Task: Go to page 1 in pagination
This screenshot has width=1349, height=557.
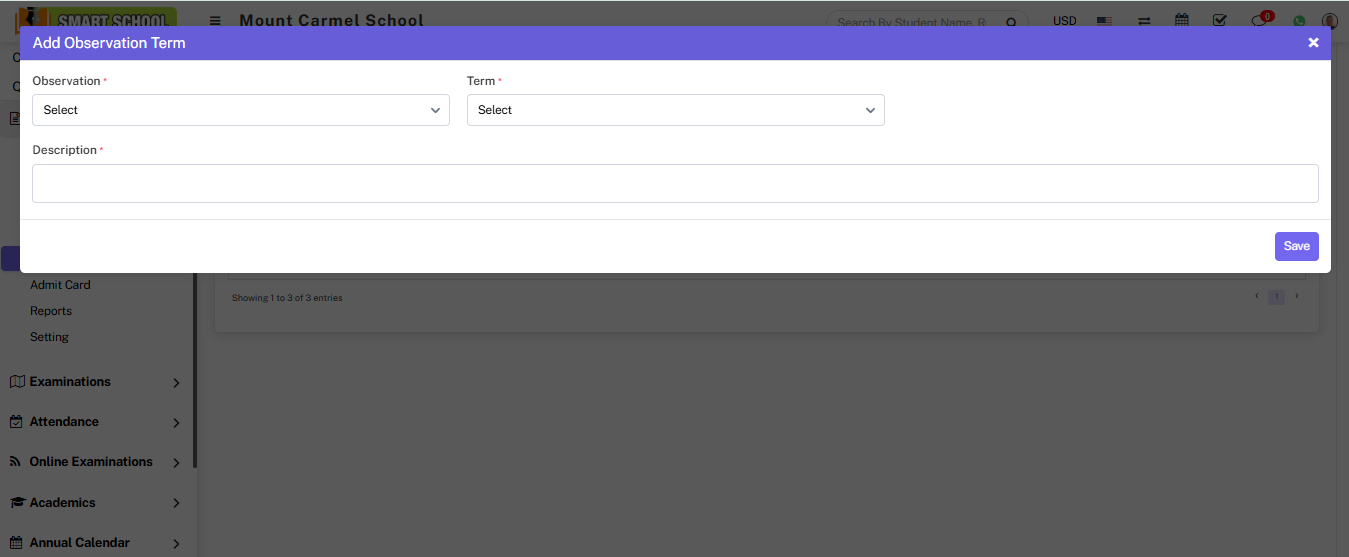Action: tap(1276, 297)
